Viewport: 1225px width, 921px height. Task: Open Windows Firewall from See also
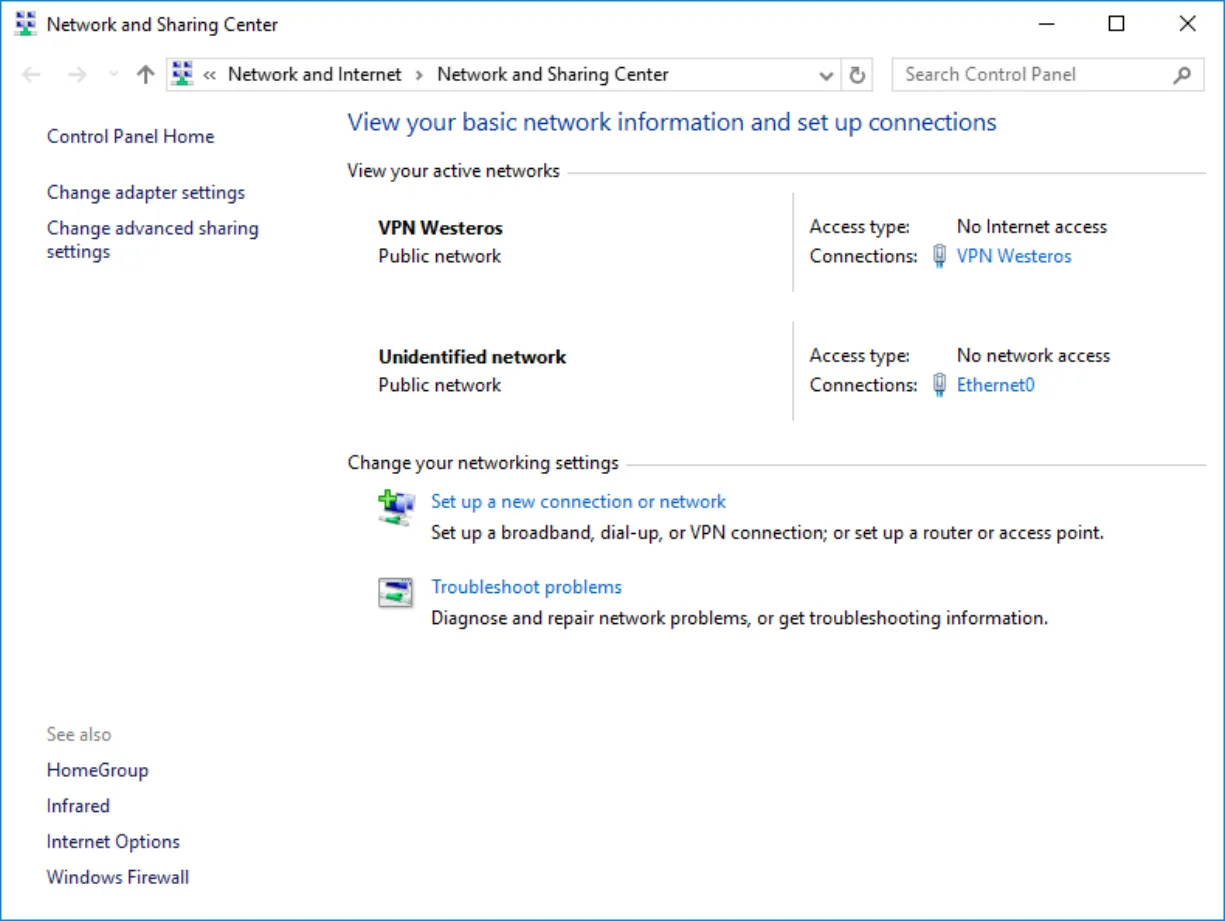pos(118,877)
